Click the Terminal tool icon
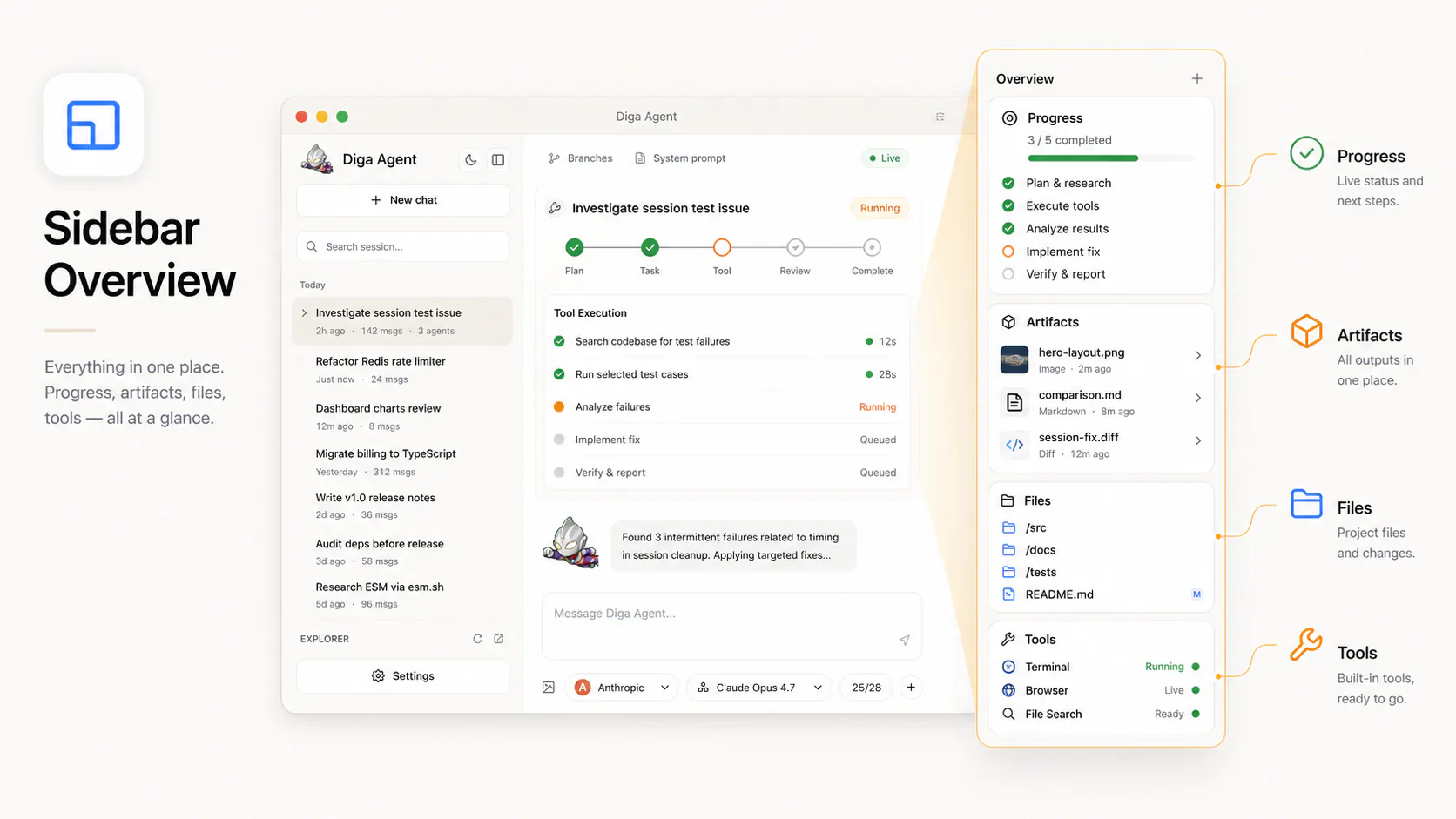1456x819 pixels. [1008, 667]
